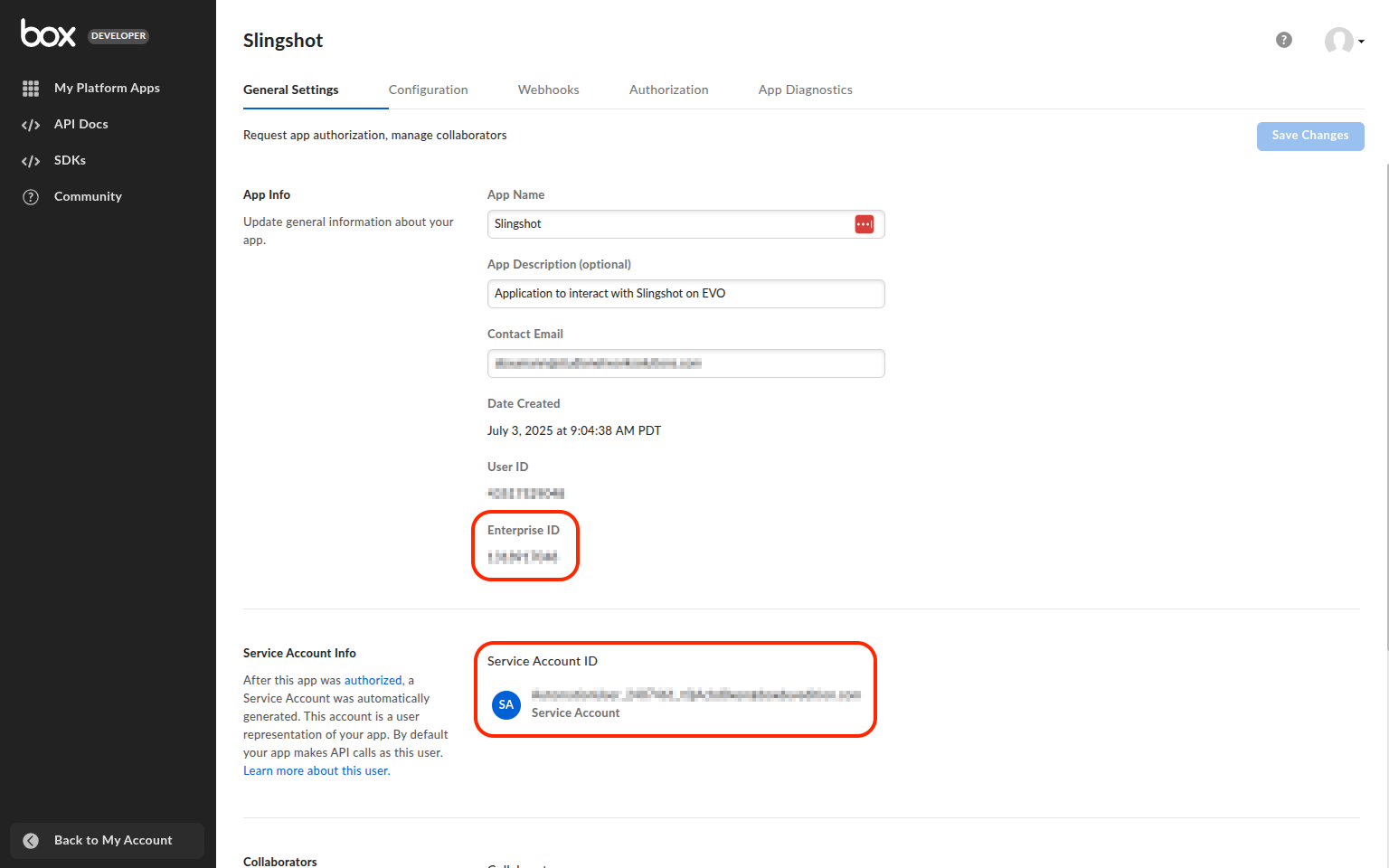The image size is (1389, 868).
Task: Click the Box logo
Action: point(49,33)
